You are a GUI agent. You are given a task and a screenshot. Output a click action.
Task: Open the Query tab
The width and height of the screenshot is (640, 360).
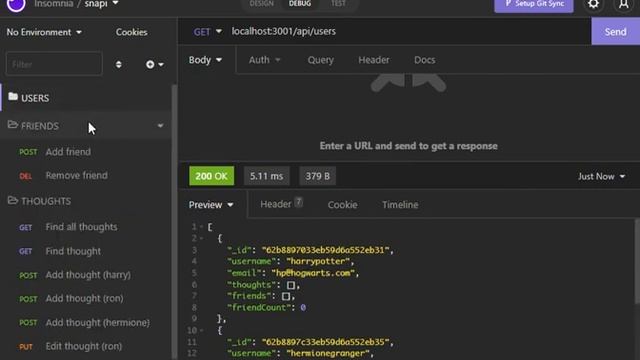pyautogui.click(x=320, y=60)
